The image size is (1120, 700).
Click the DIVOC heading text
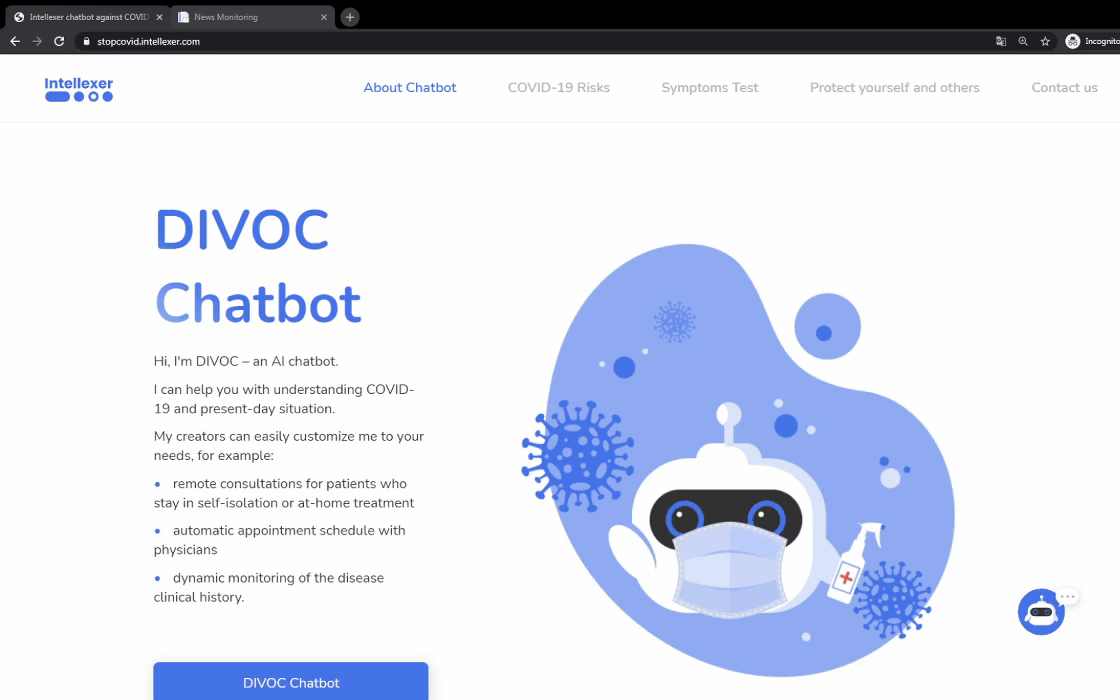click(242, 230)
